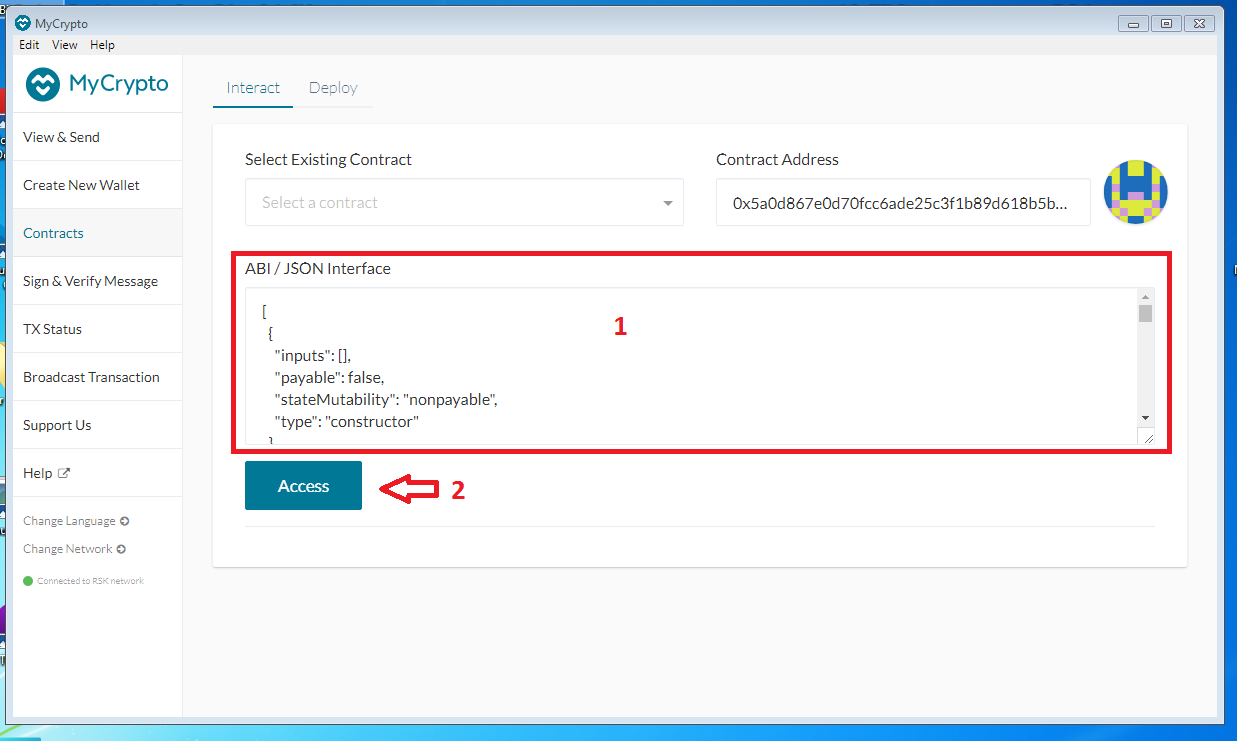
Task: Click the ABI textarea scroll up arrow
Action: click(x=1145, y=296)
